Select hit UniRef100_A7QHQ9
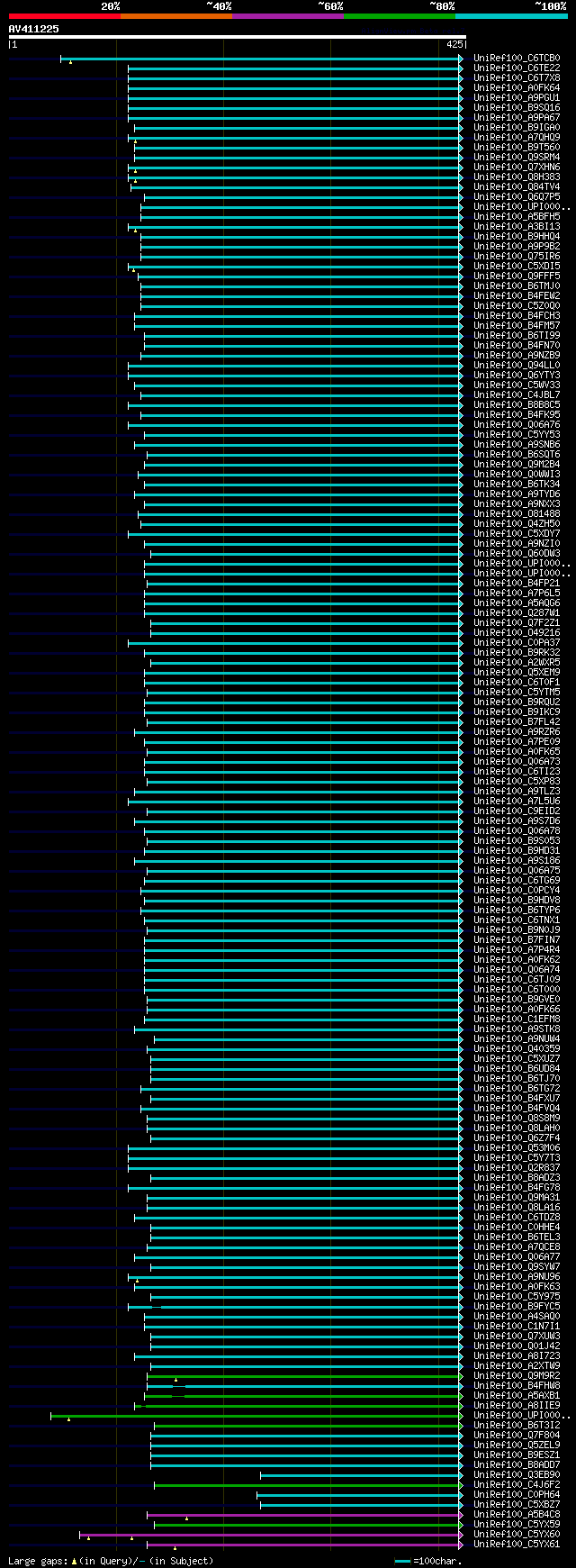Image resolution: width=576 pixels, height=1568 pixels. pyautogui.click(x=517, y=138)
